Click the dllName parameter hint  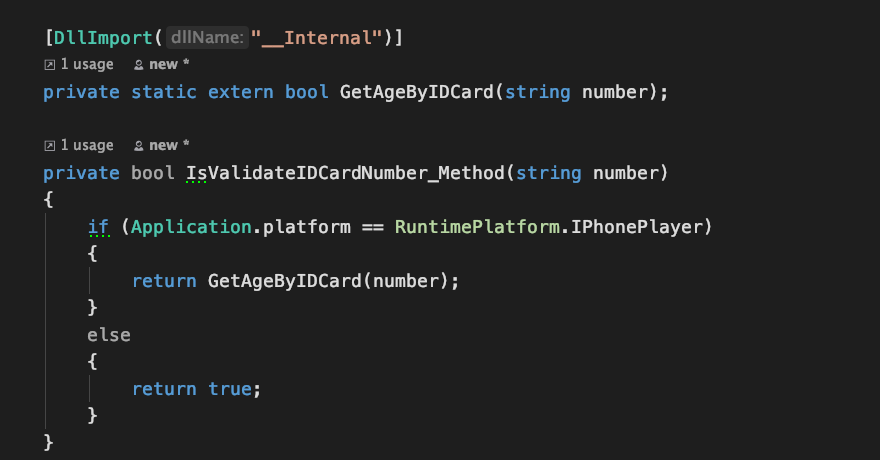tap(207, 38)
